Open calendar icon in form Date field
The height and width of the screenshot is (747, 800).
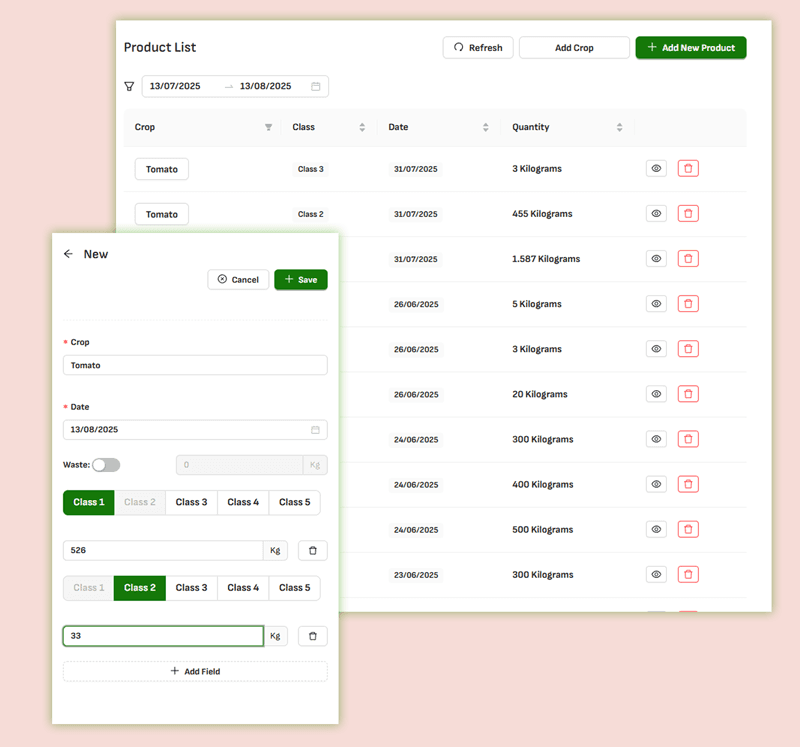[315, 430]
